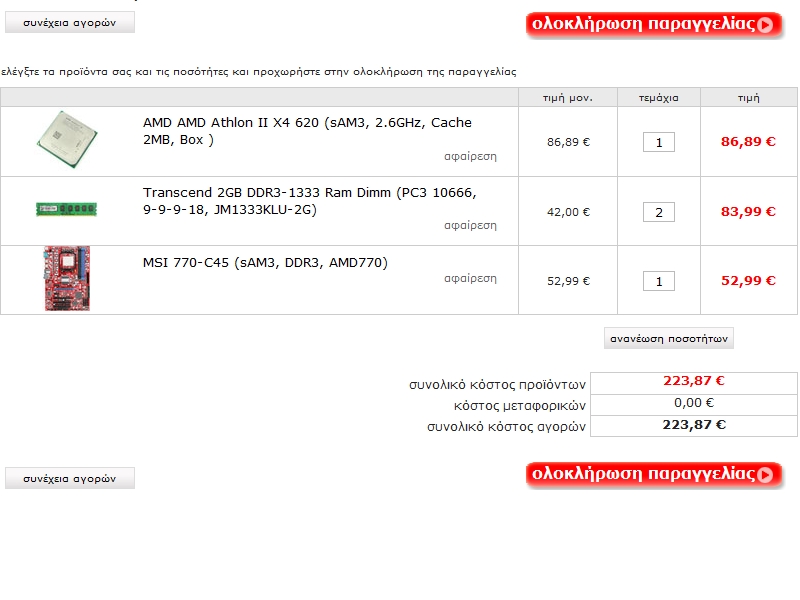Viewport: 800px width, 600px height.
Task: Click the instruction text 'ελέγξτε τα προϊόντα σας'
Action: pyautogui.click(x=66, y=72)
